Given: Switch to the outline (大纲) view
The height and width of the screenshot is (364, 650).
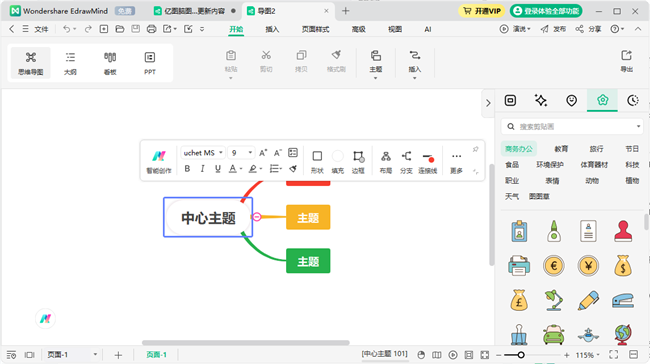Looking at the screenshot, I should click(x=70, y=63).
